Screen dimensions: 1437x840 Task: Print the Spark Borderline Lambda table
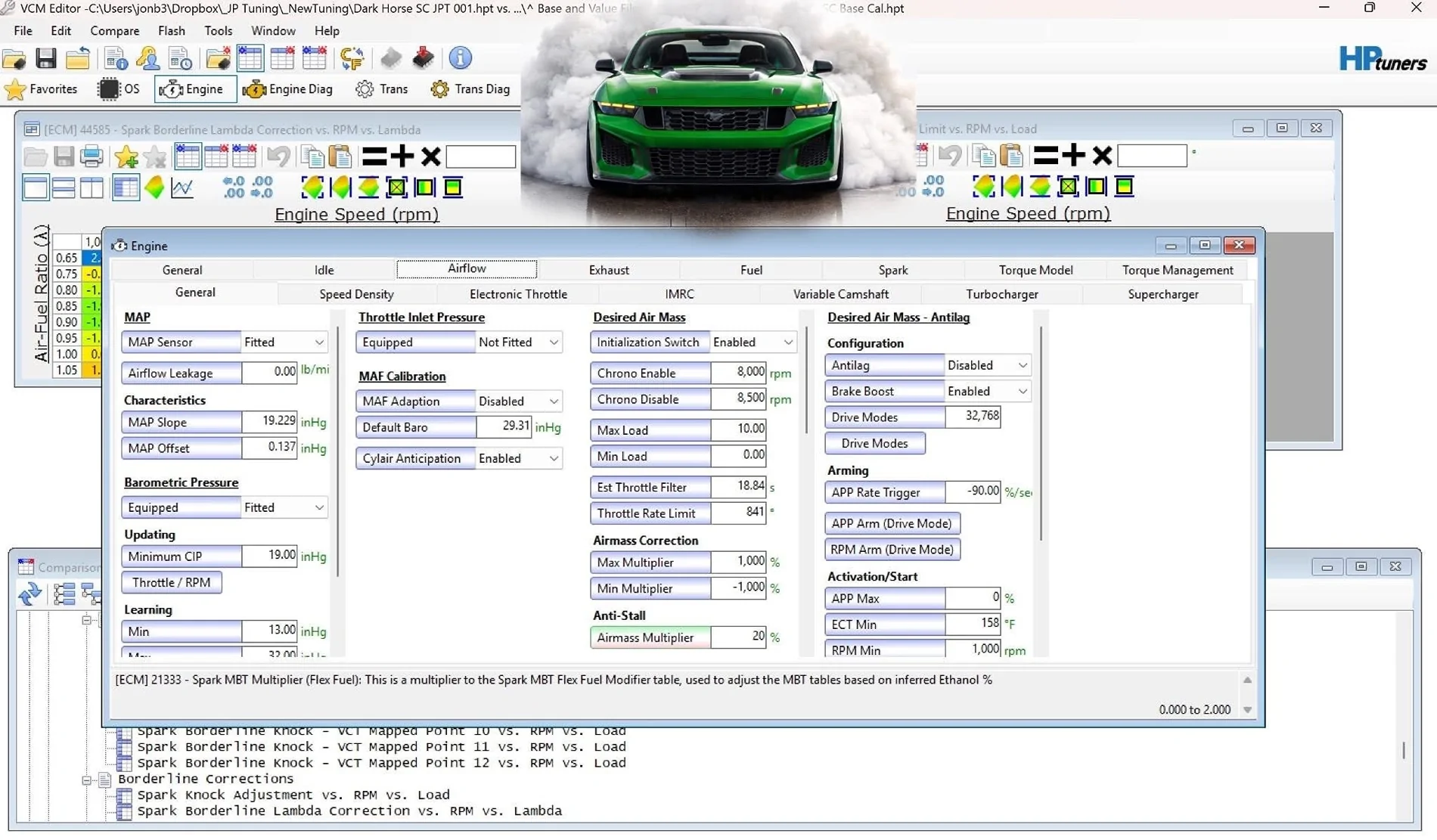pos(92,157)
